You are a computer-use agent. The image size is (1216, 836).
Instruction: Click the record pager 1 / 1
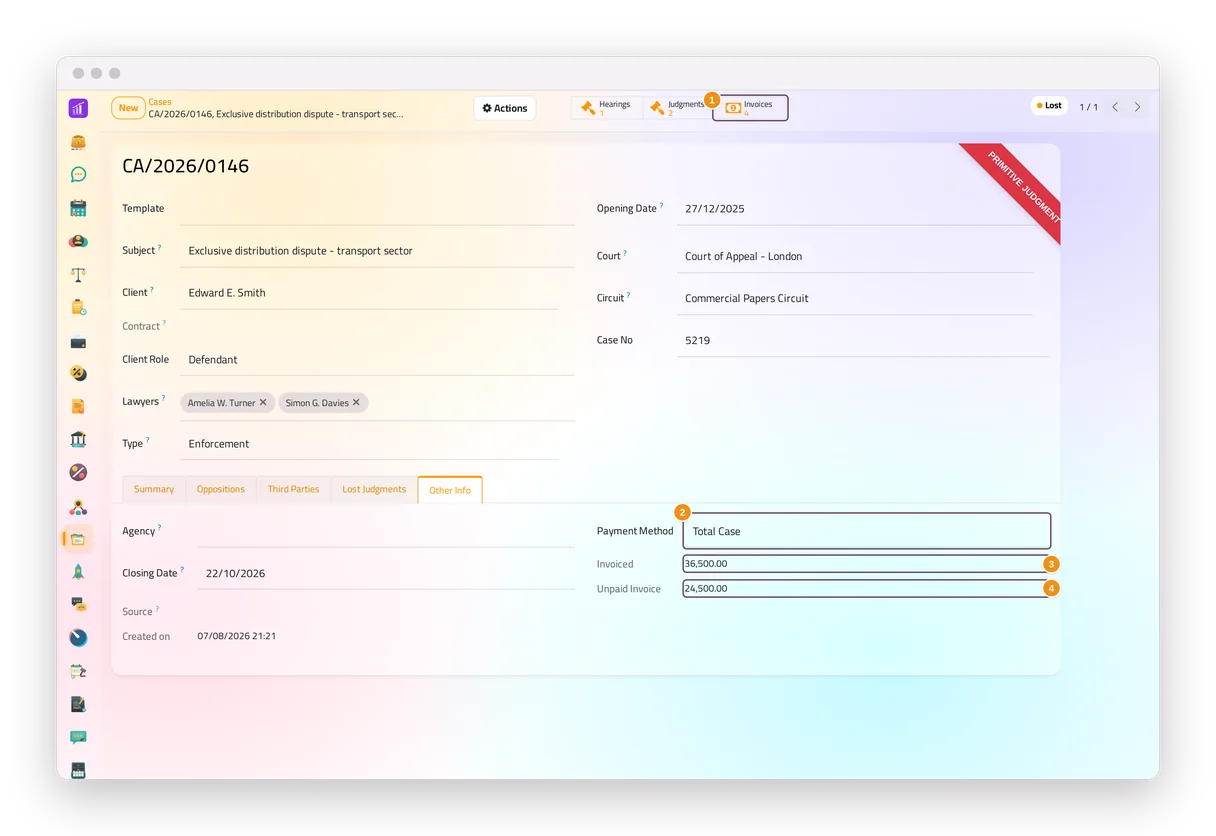coord(1088,107)
